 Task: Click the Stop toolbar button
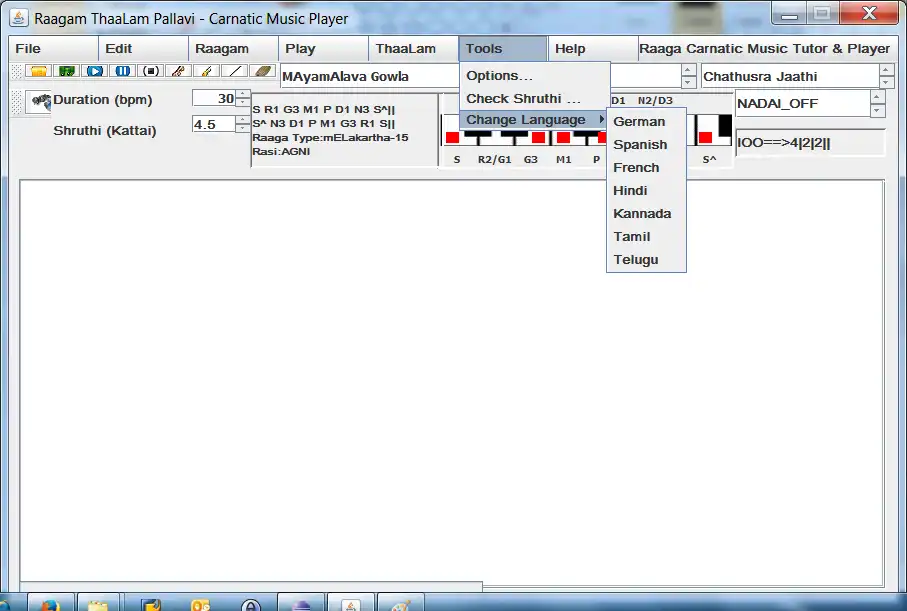point(151,71)
